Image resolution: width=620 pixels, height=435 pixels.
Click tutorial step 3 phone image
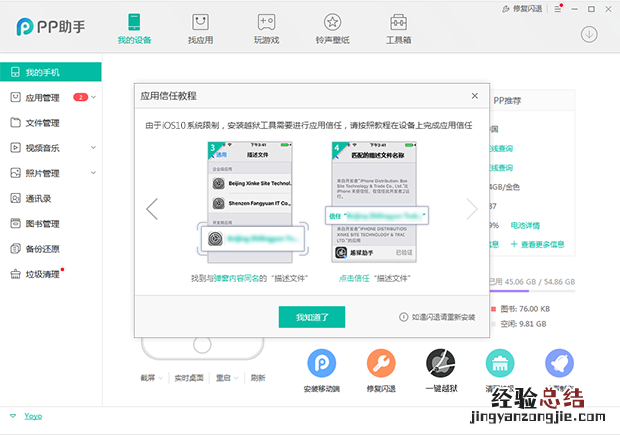click(250, 202)
